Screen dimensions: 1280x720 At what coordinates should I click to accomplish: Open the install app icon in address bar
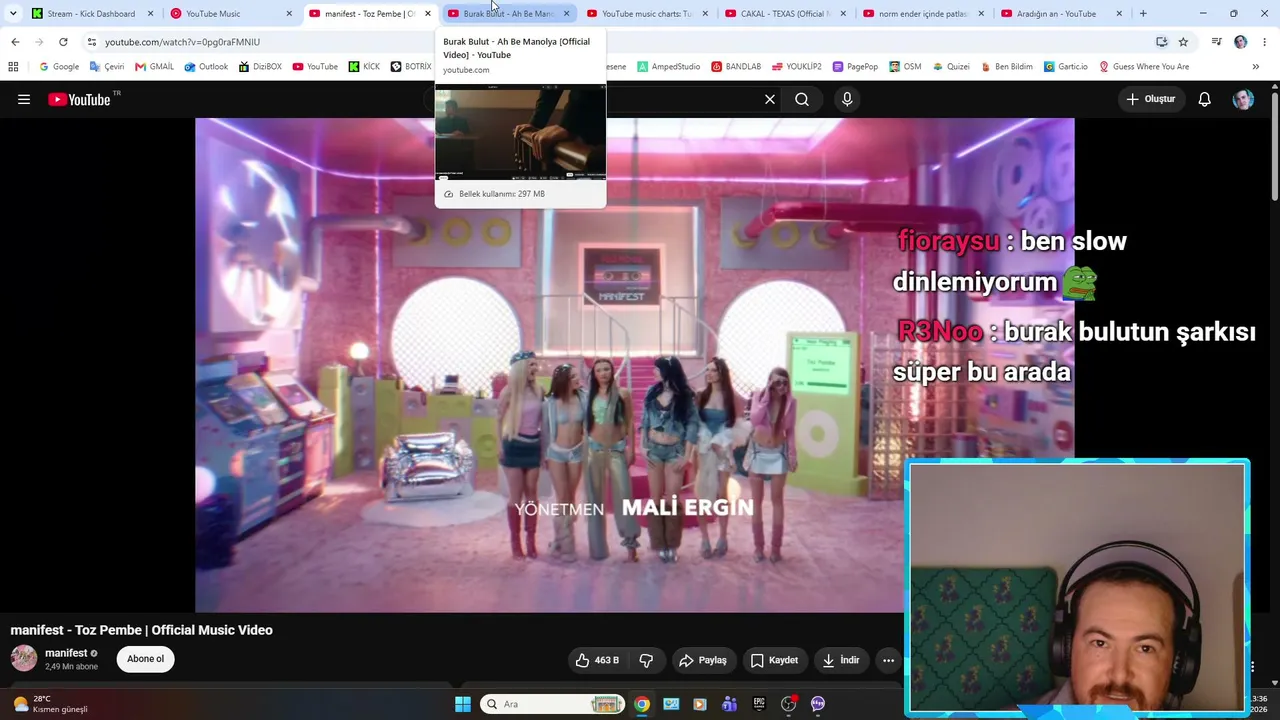tap(1161, 42)
